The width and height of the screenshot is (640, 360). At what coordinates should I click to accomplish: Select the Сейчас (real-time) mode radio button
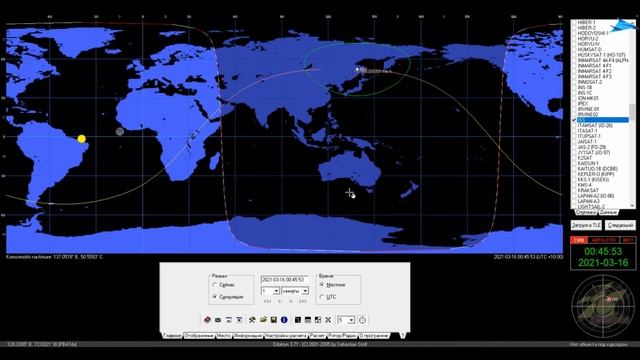coord(214,284)
